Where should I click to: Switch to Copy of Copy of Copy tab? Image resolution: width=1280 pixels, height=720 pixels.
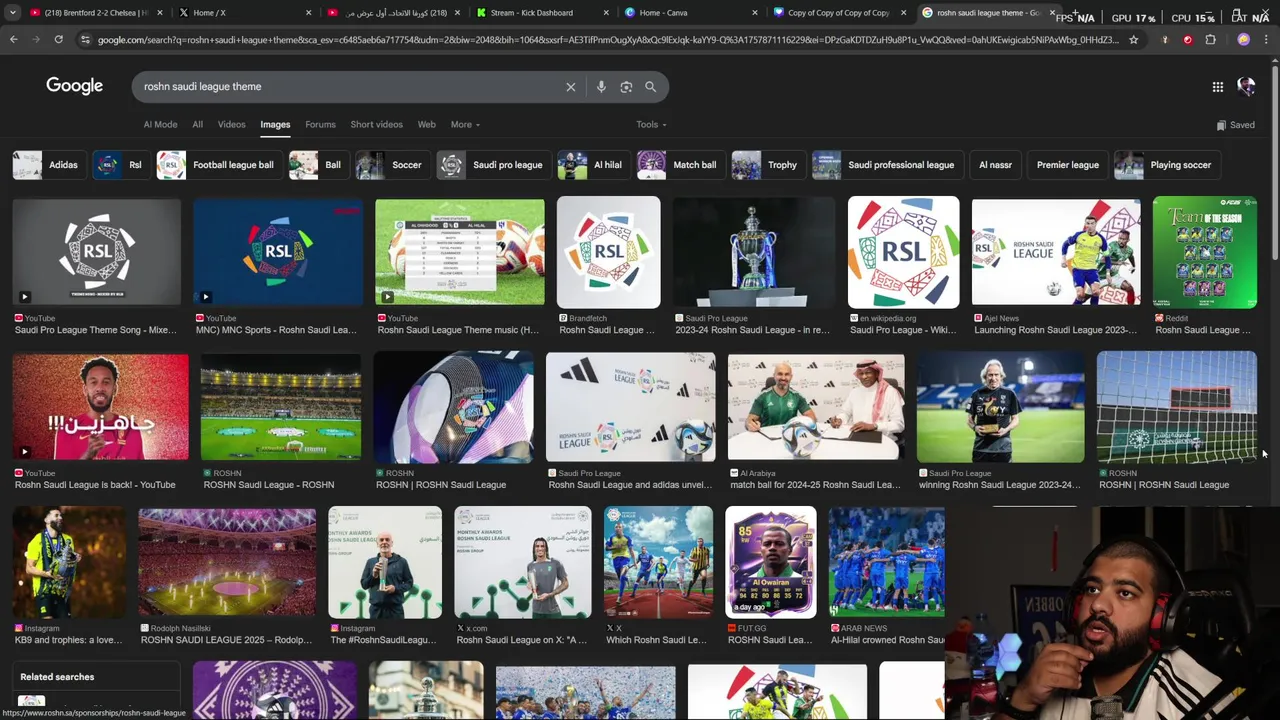coord(838,13)
